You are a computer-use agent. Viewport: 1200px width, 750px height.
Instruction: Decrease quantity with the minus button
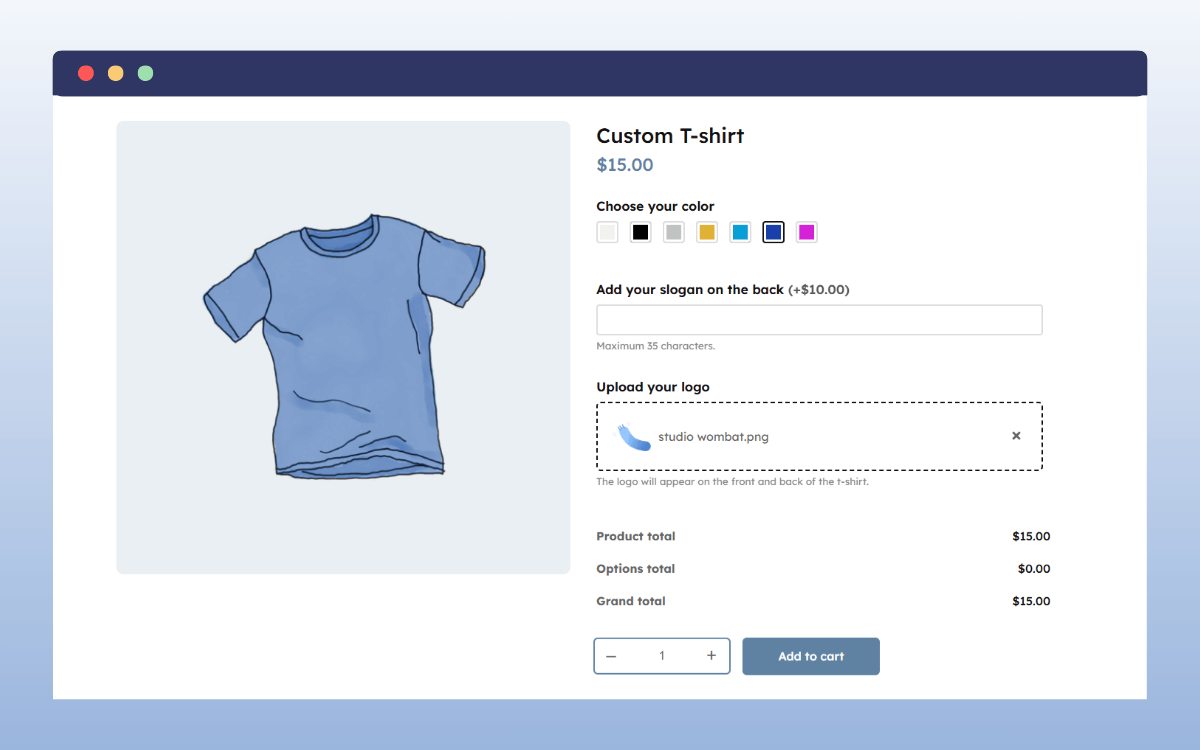[x=611, y=655]
